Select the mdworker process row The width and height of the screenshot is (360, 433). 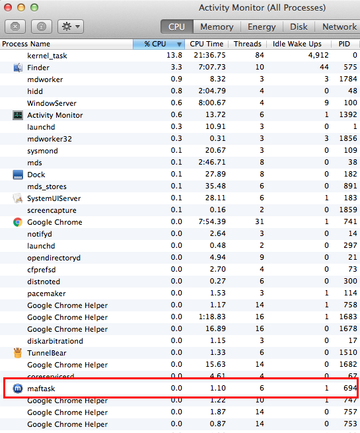pyautogui.click(x=180, y=79)
